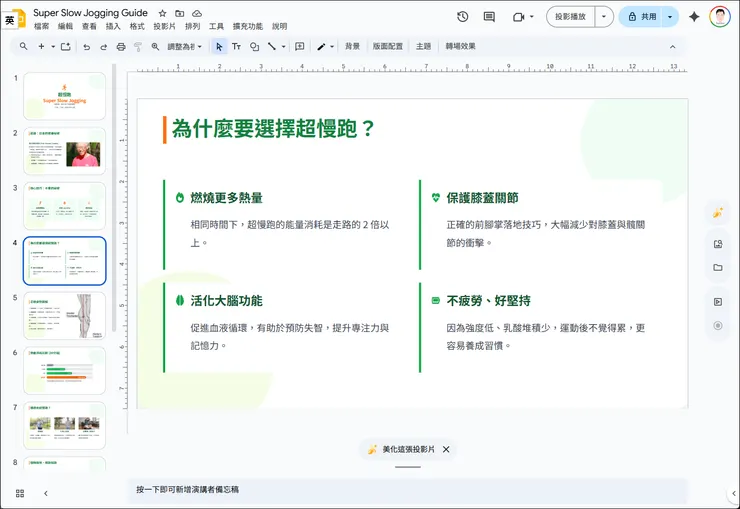
Task: Select slide 6 thumbnail with bar chart
Action: pos(65,371)
